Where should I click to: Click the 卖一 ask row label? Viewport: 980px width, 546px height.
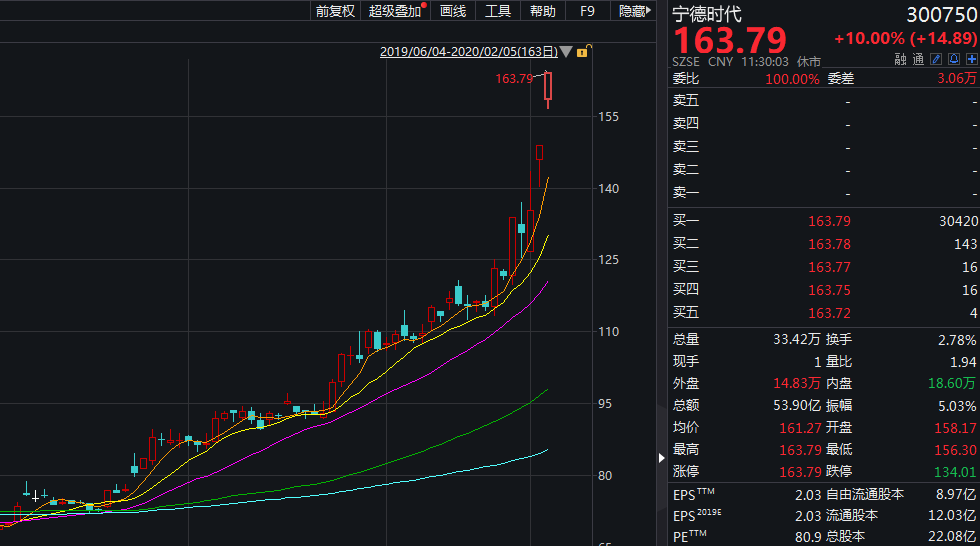(x=686, y=192)
